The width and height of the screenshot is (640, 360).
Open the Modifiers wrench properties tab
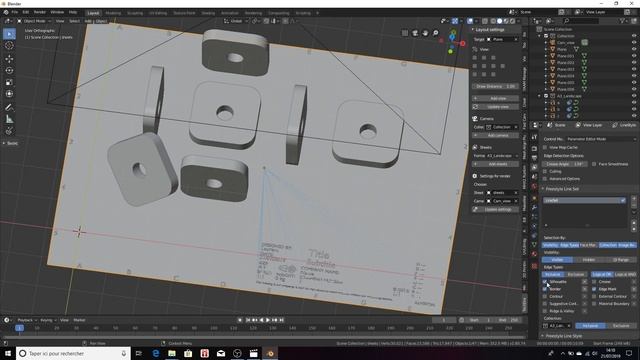coord(534,208)
